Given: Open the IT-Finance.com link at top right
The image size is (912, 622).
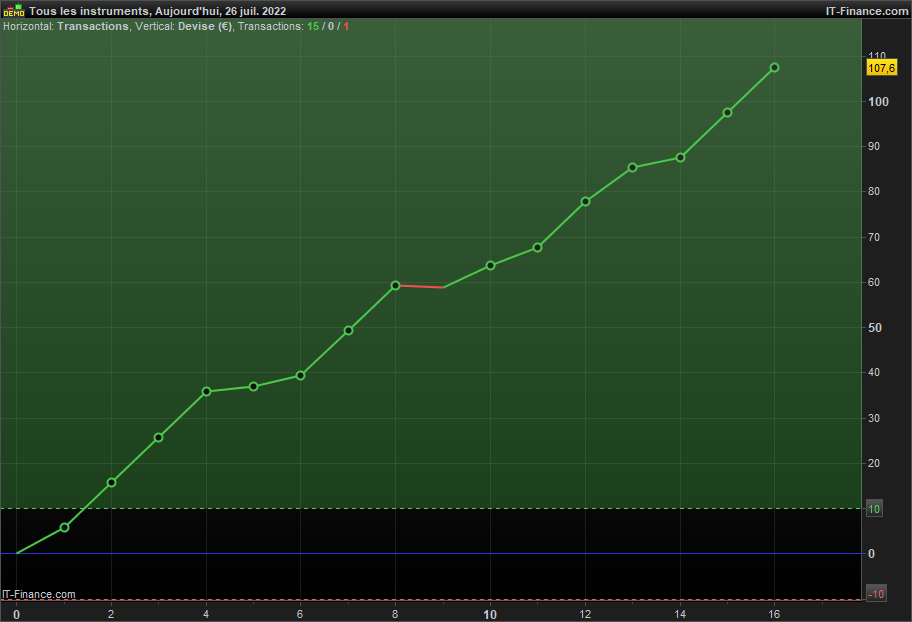Looking at the screenshot, I should [x=866, y=11].
